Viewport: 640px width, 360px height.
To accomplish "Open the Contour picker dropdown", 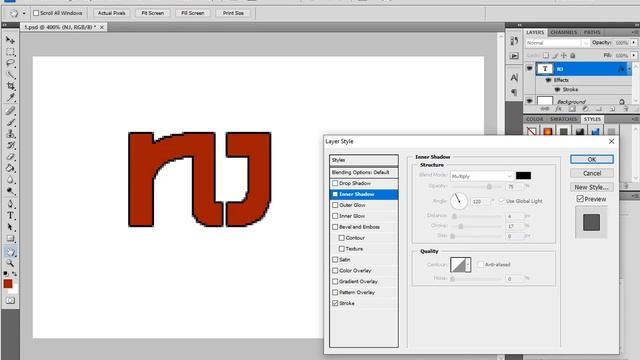I will tap(468, 264).
